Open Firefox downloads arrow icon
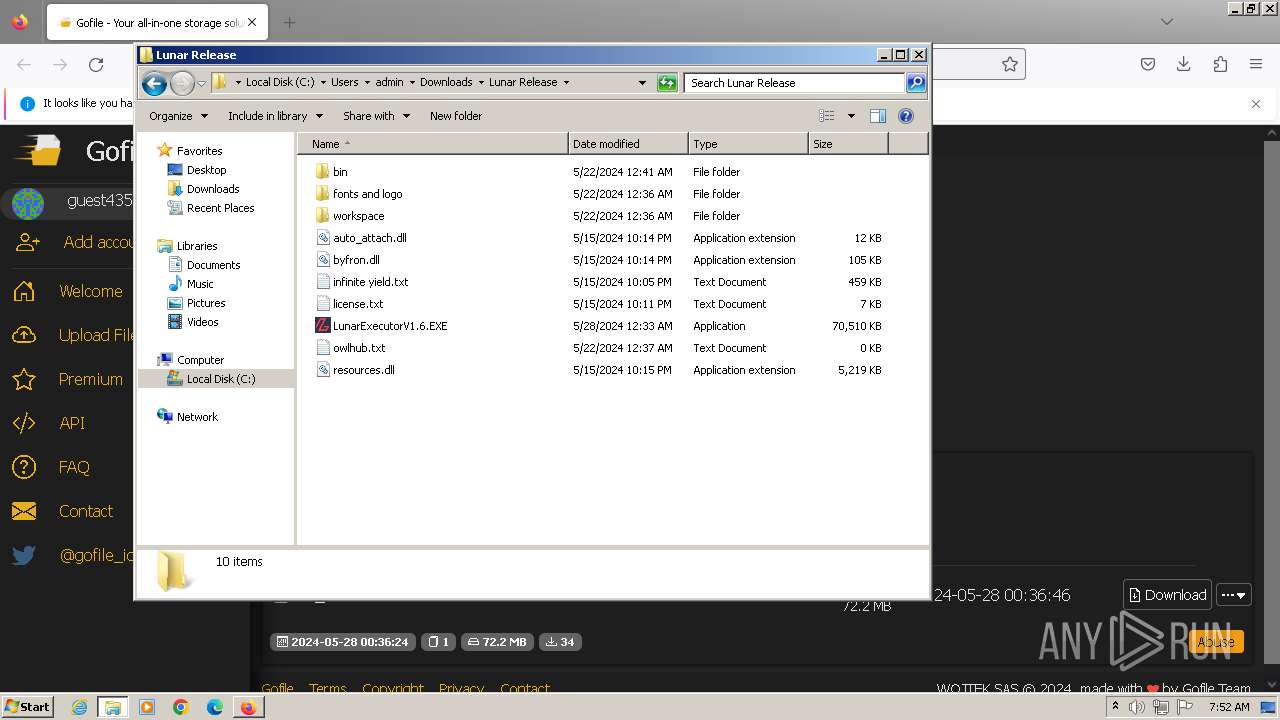The width and height of the screenshot is (1280, 720). click(x=1184, y=64)
